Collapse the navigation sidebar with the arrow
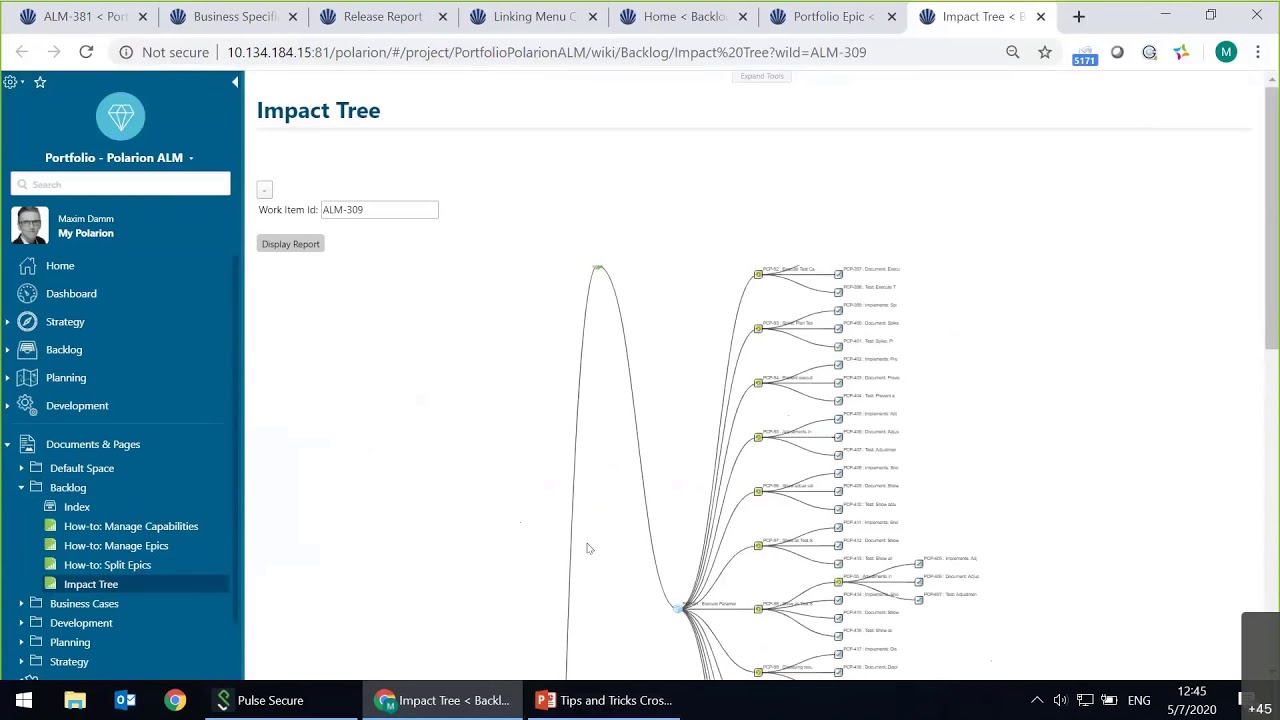This screenshot has height=720, width=1280. (235, 82)
